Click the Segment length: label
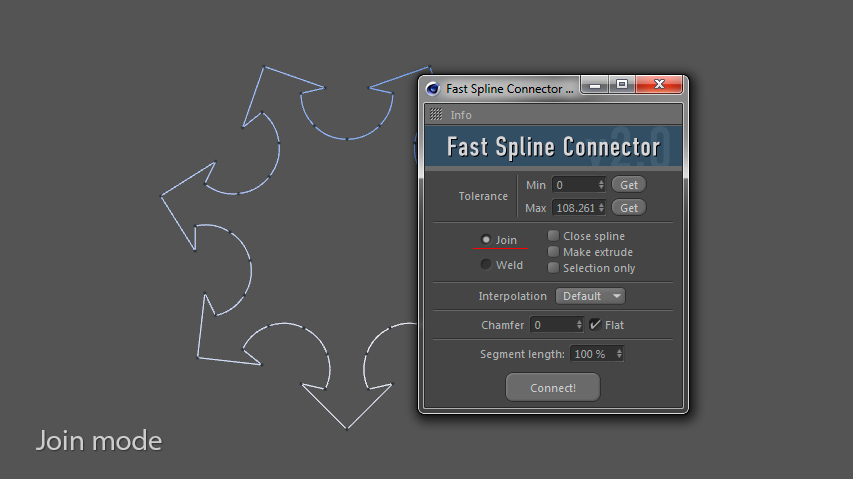The height and width of the screenshot is (479, 853). click(x=522, y=354)
